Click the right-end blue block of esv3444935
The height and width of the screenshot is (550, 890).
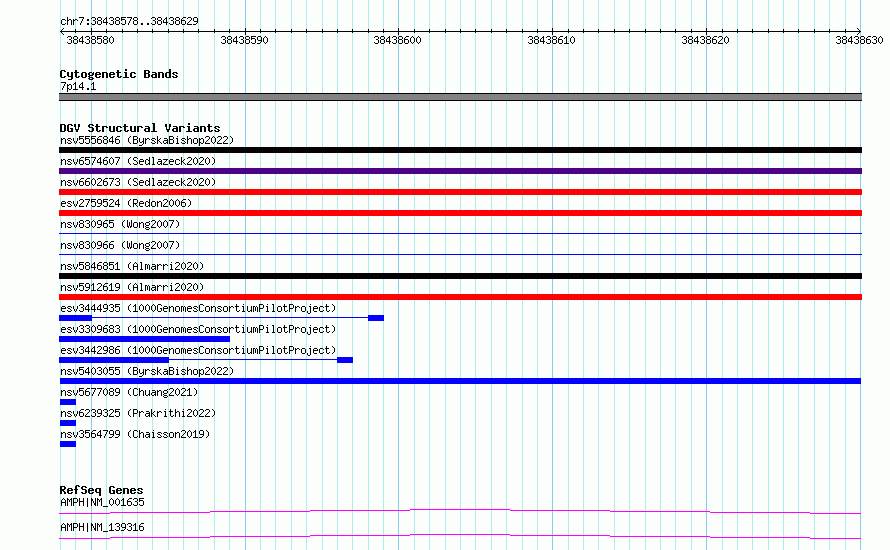click(x=376, y=318)
